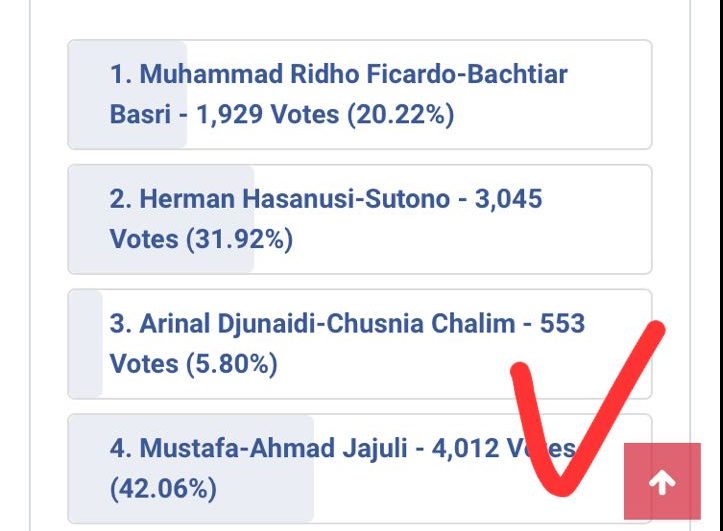Click the 31.92% percentage text
Screen dimensions: 723x531
pyautogui.click(x=238, y=240)
